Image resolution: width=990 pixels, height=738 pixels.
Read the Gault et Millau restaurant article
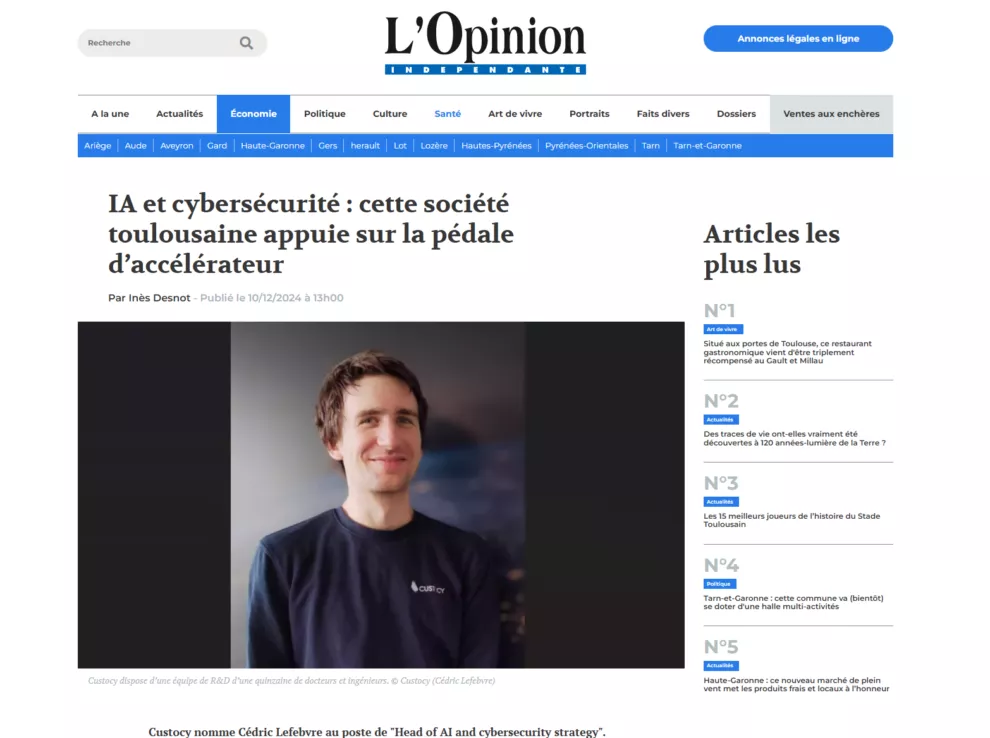[787, 352]
